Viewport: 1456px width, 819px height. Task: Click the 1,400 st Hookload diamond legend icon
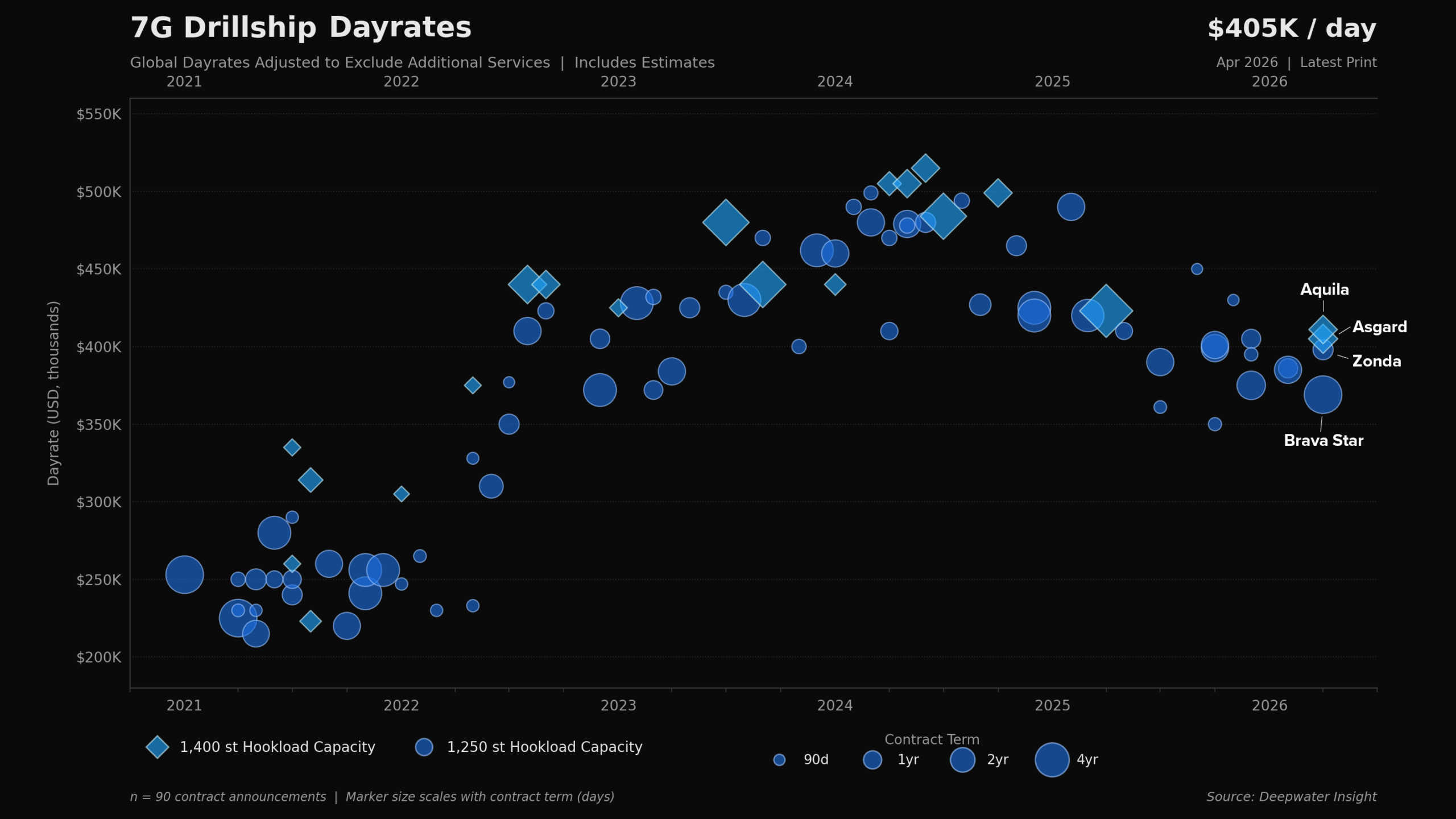tap(158, 747)
